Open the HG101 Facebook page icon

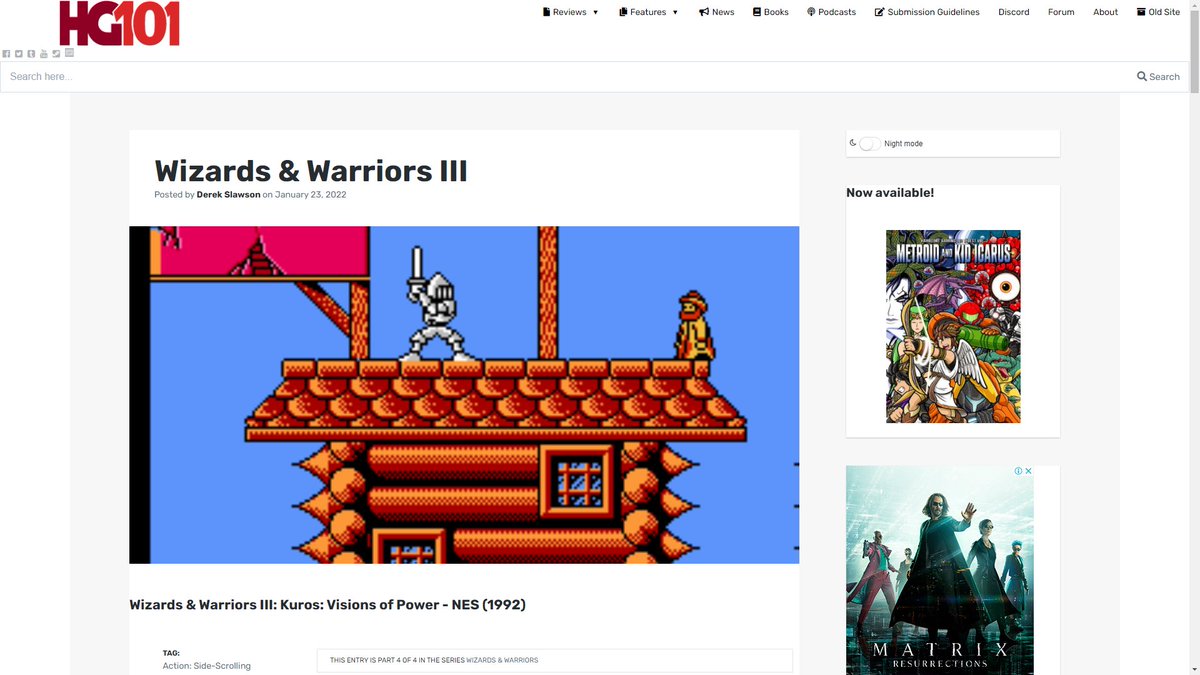click(x=6, y=53)
